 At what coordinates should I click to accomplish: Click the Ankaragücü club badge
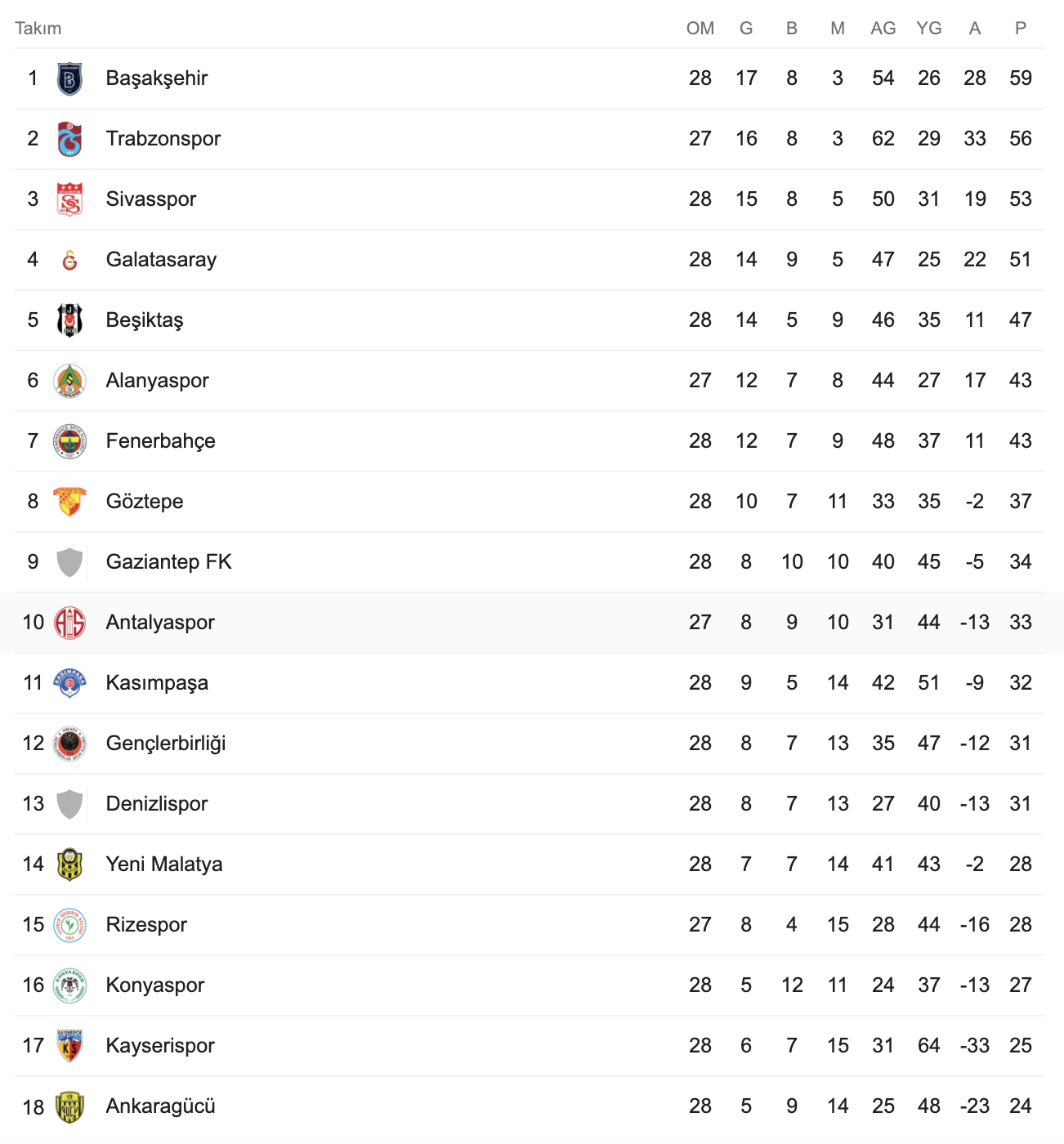69,1107
